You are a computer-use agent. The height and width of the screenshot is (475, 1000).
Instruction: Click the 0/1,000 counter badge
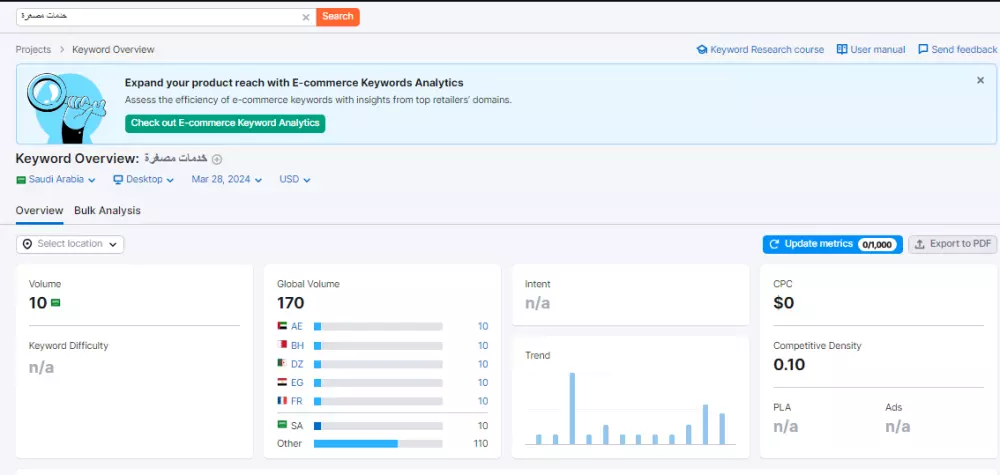[x=877, y=244]
